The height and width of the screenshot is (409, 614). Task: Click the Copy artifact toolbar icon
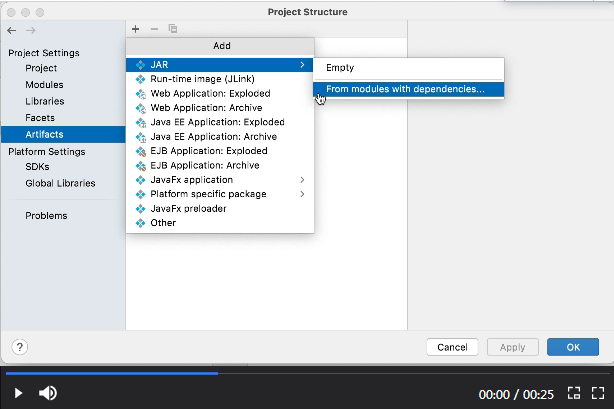(x=173, y=29)
